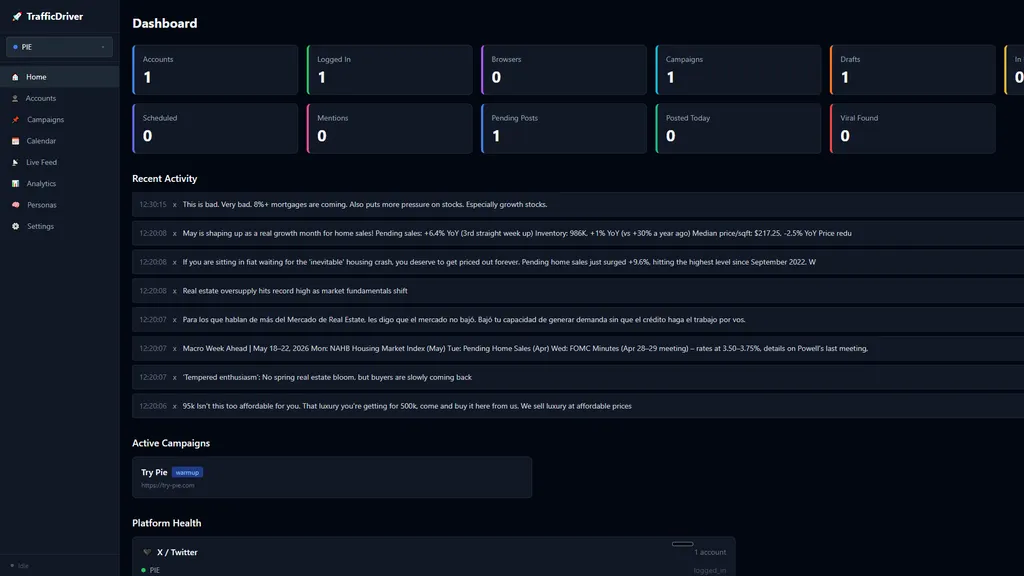
Task: Click the Analytics chart icon
Action: tap(16, 184)
